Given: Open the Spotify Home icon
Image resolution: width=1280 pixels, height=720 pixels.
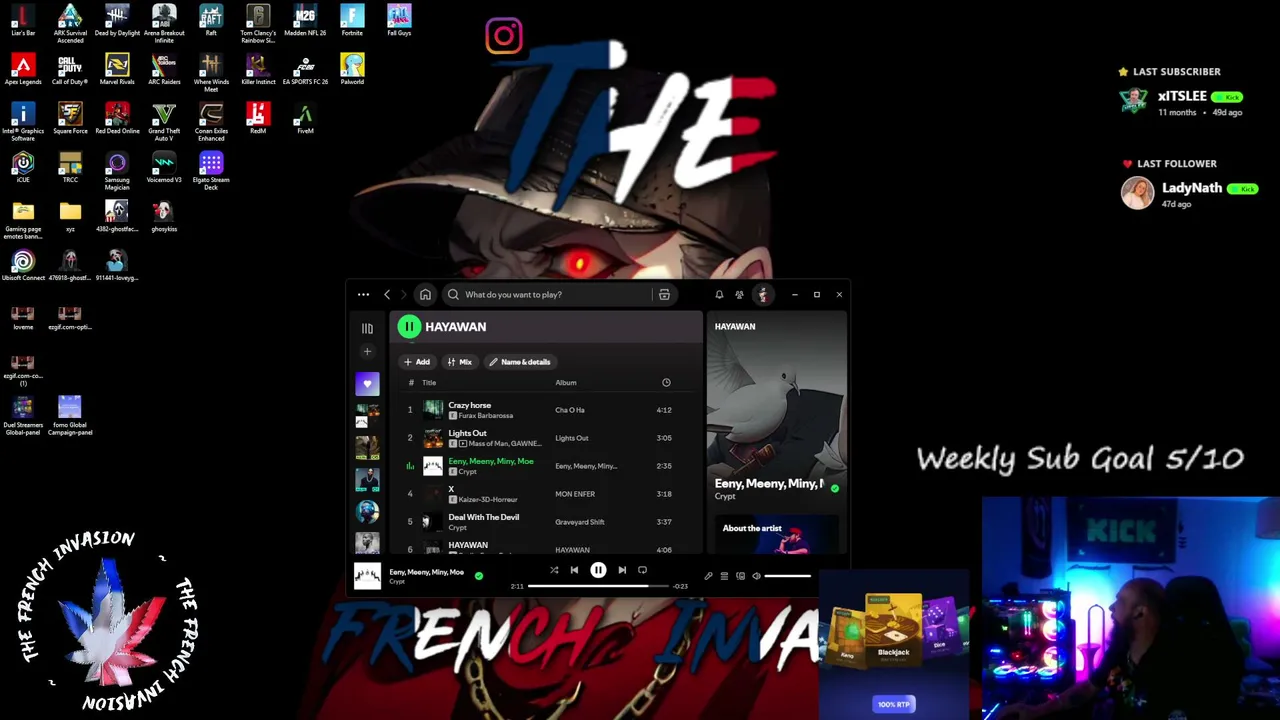Looking at the screenshot, I should coord(425,295).
